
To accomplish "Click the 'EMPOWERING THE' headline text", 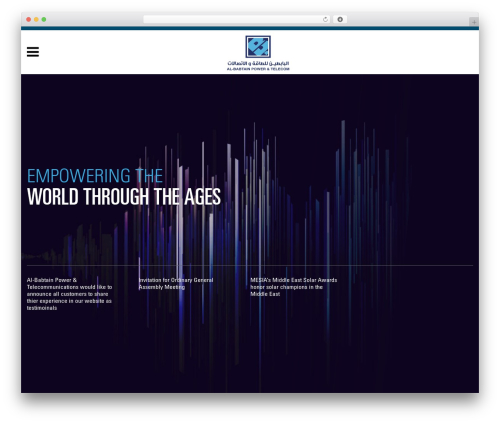I will point(95,176).
